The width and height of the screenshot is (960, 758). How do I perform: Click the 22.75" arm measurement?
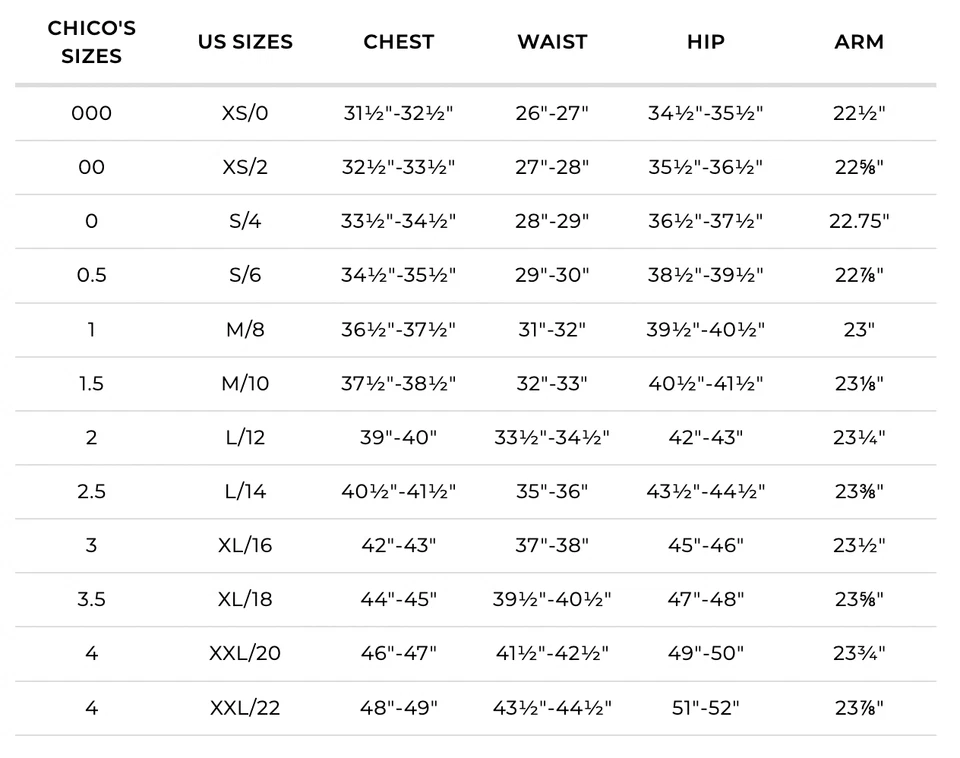859,221
